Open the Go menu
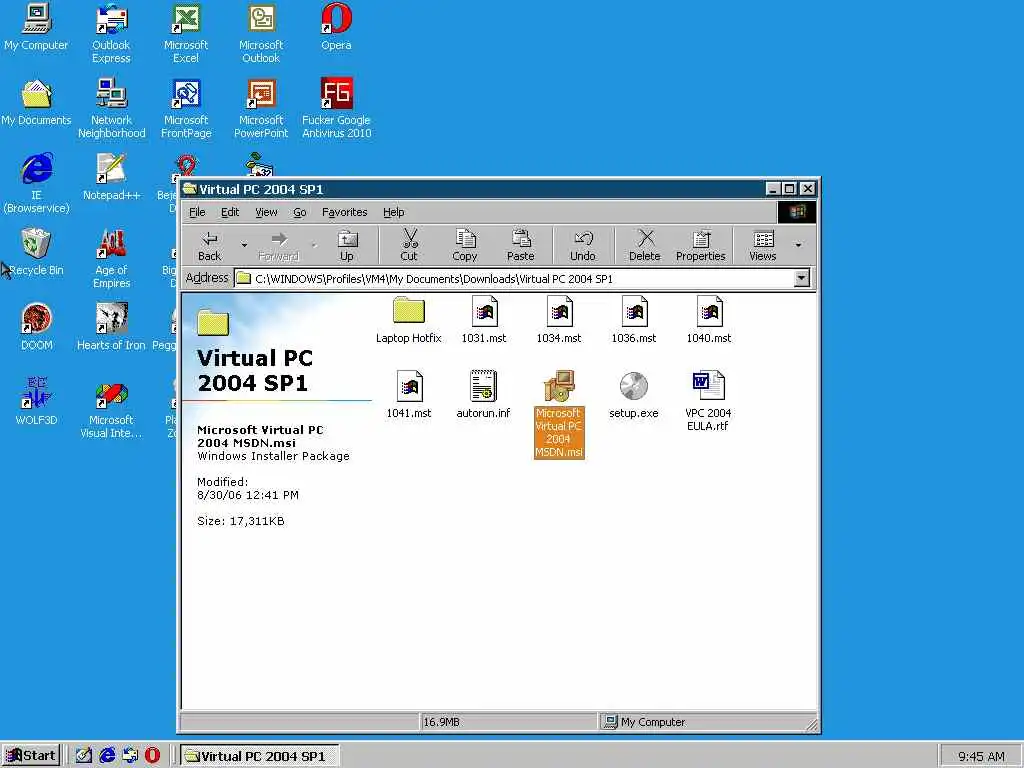Image resolution: width=1024 pixels, height=768 pixels. tap(300, 212)
